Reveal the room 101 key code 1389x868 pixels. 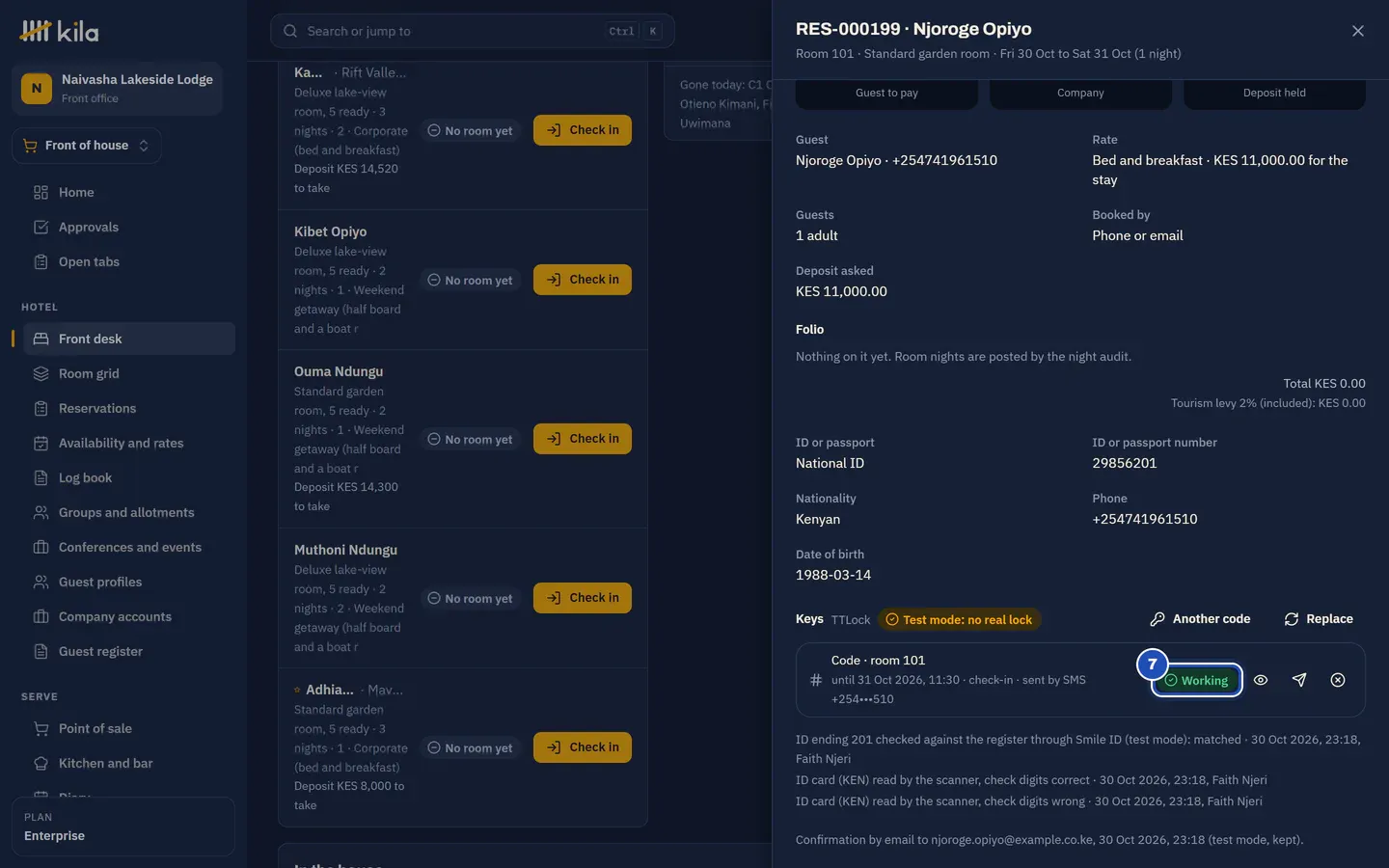coord(1261,680)
